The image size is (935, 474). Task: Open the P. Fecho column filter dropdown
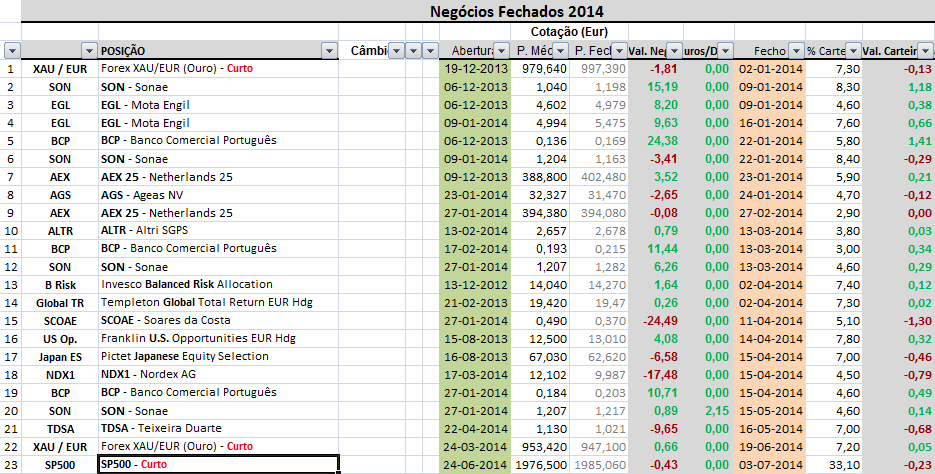click(618, 51)
